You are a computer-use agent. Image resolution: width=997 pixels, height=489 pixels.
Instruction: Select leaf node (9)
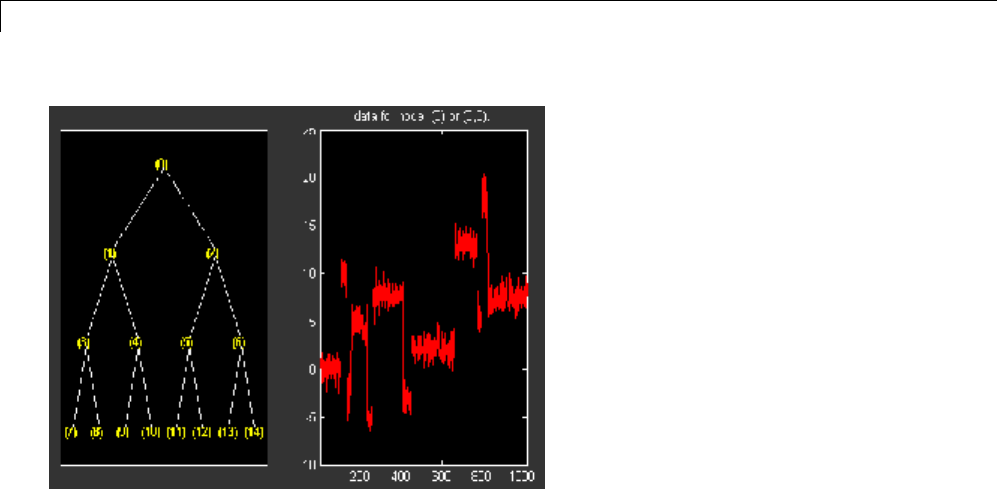tap(122, 432)
